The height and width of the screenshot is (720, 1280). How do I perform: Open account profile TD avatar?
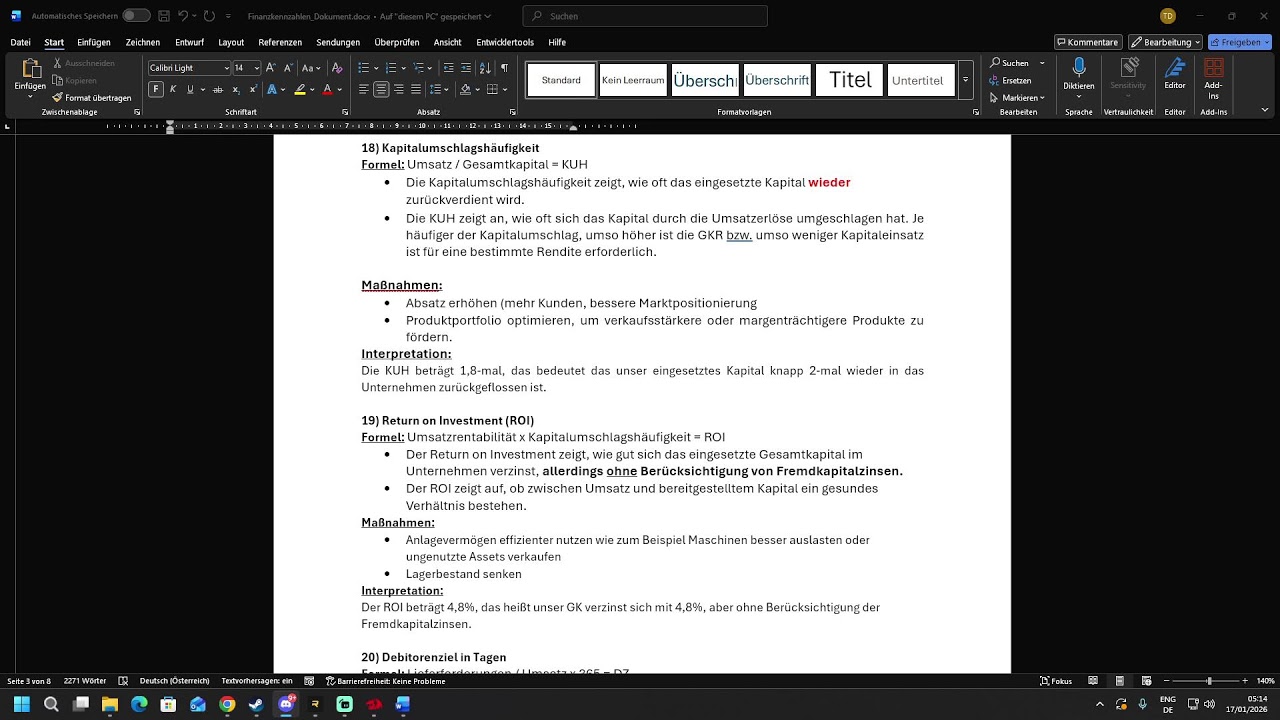[x=1168, y=16]
